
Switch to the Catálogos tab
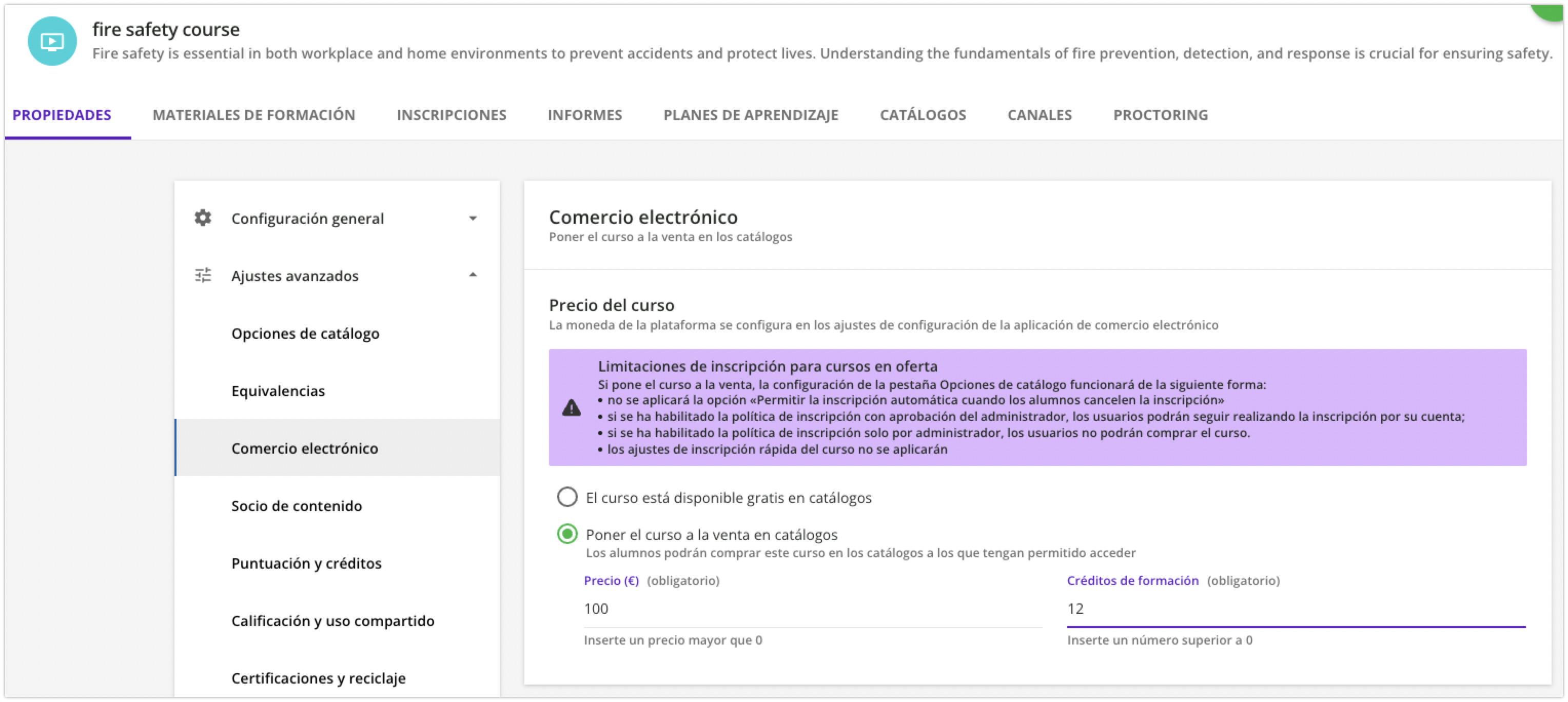[923, 114]
